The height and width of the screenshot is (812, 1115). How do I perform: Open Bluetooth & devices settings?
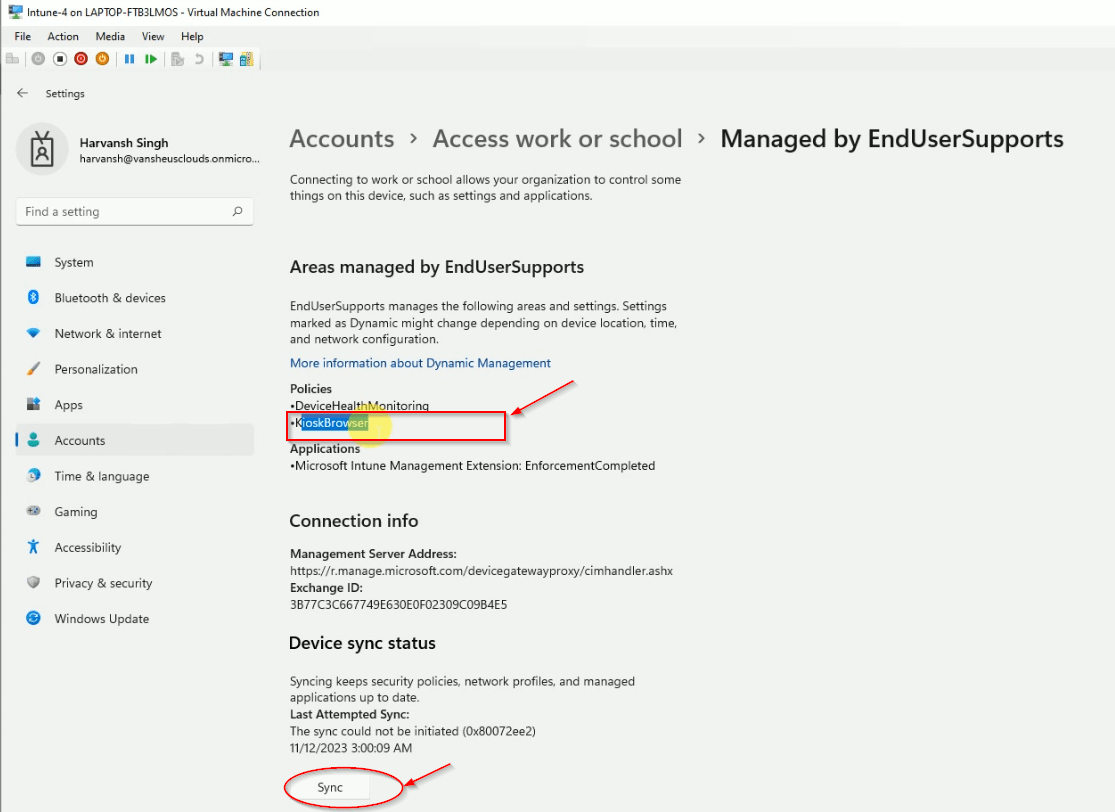click(110, 297)
